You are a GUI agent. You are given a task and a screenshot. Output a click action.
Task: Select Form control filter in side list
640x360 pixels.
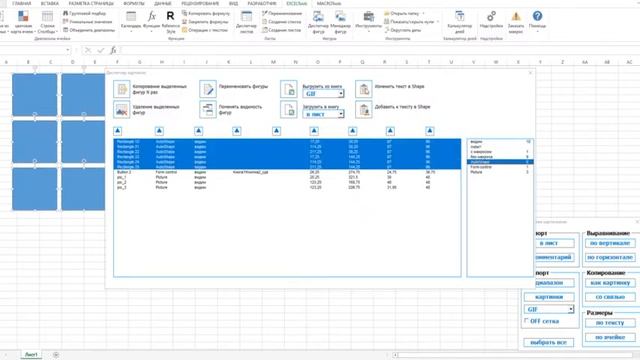pos(500,167)
